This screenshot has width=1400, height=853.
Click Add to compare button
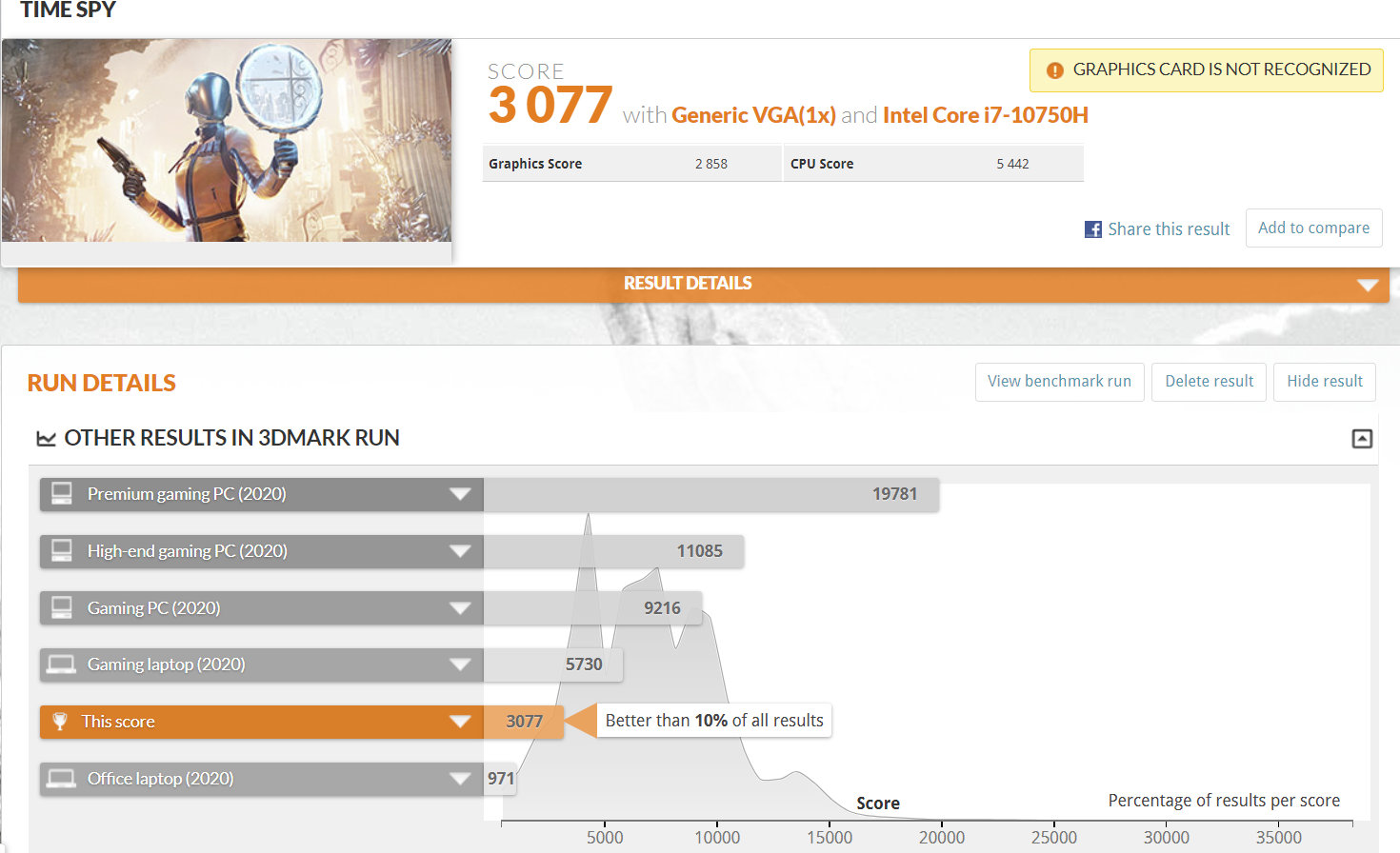[x=1313, y=228]
